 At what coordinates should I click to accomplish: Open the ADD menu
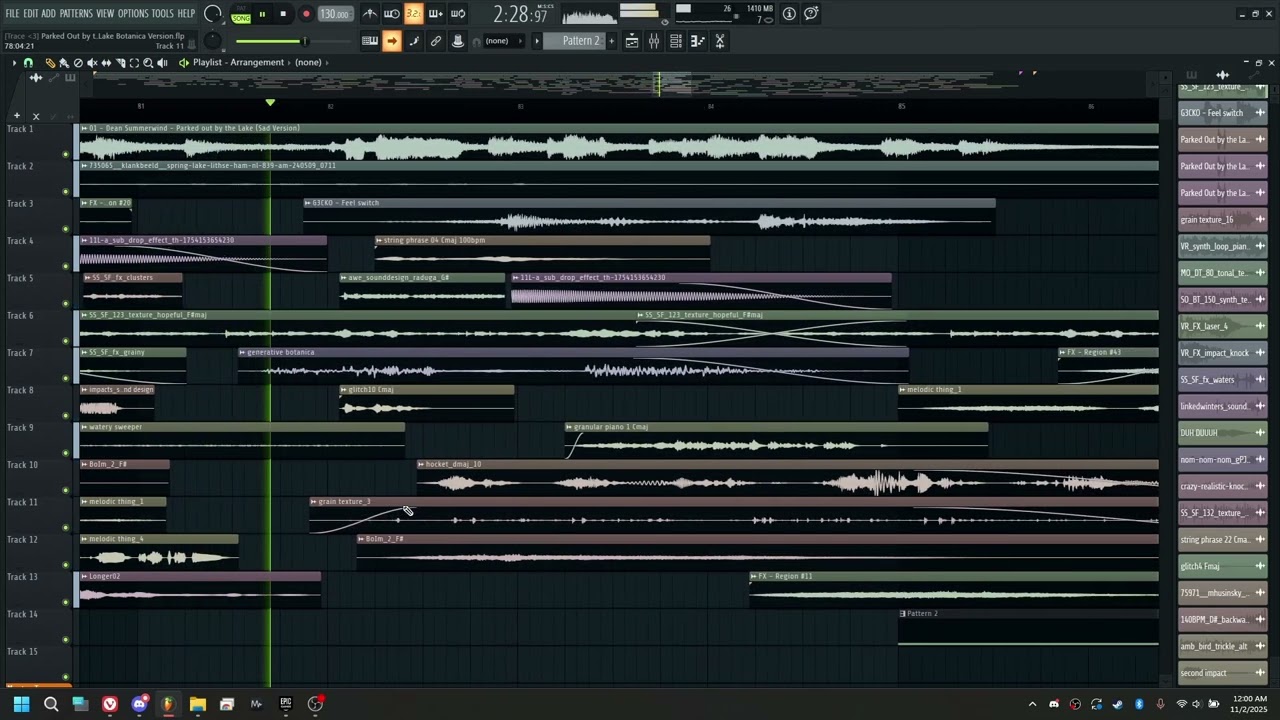point(48,14)
